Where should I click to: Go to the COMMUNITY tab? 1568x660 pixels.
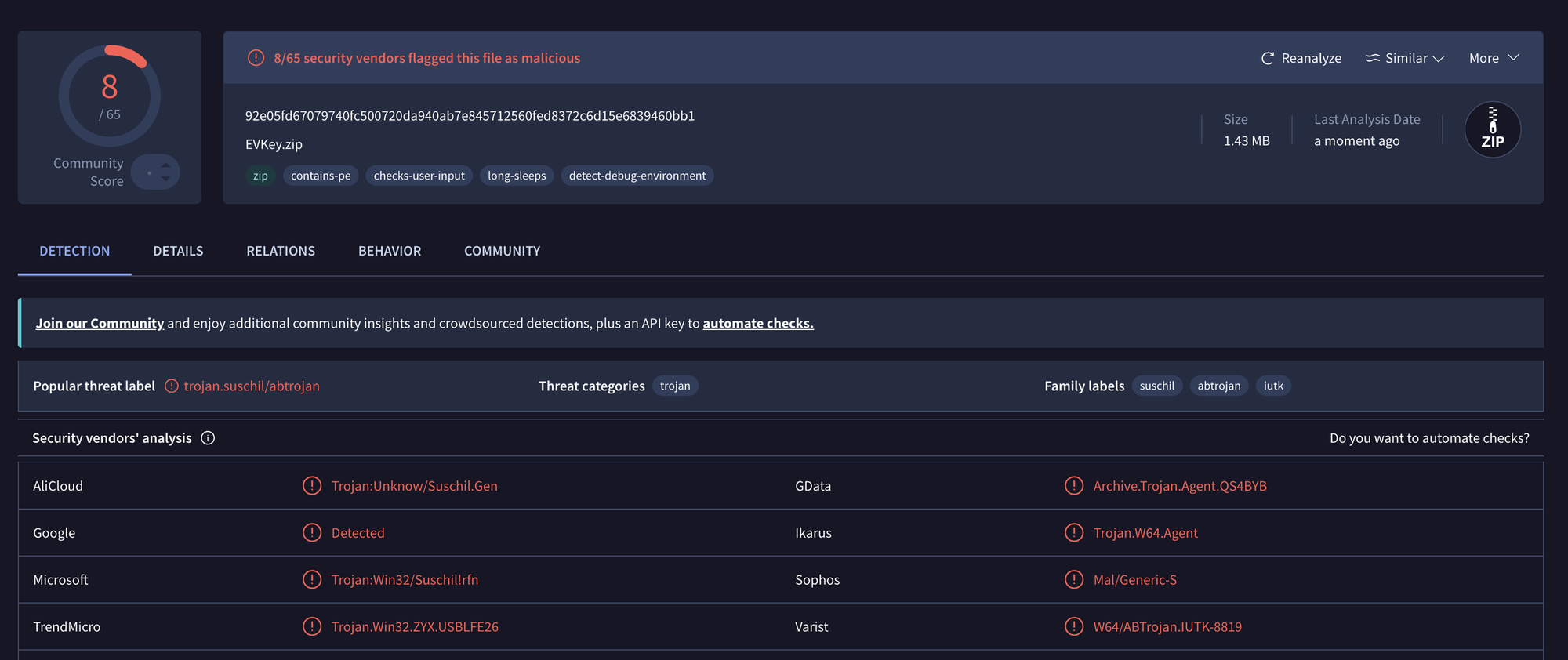[503, 251]
